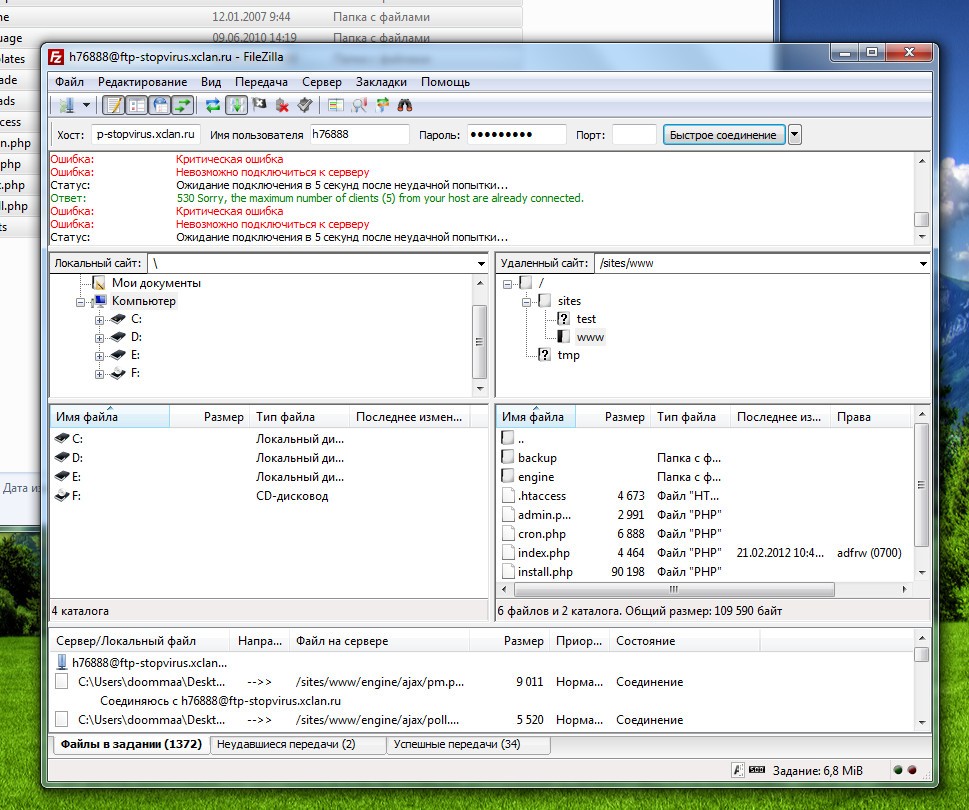969x810 pixels.
Task: Open the Помощь menu
Action: (446, 82)
